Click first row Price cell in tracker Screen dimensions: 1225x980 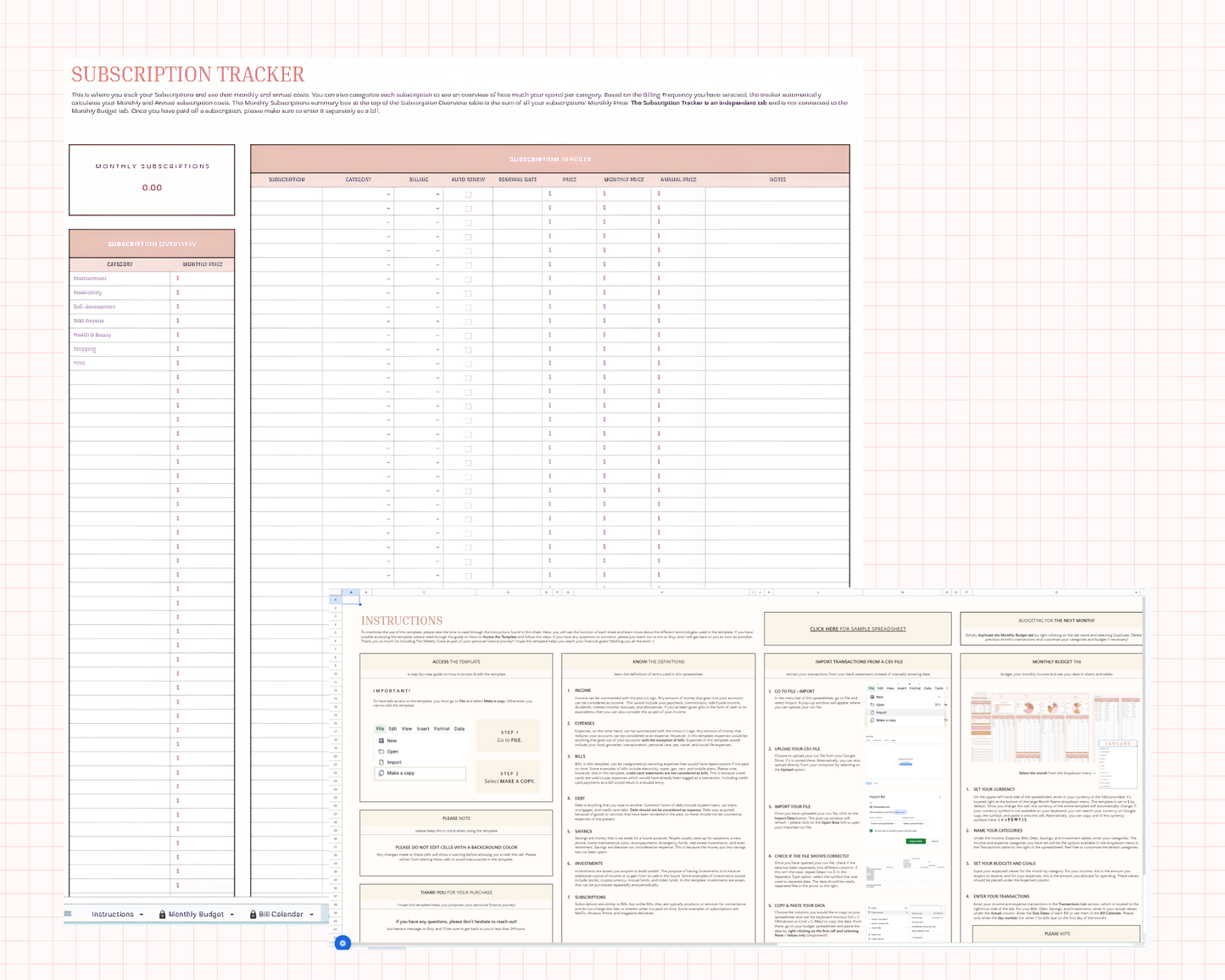click(x=570, y=194)
